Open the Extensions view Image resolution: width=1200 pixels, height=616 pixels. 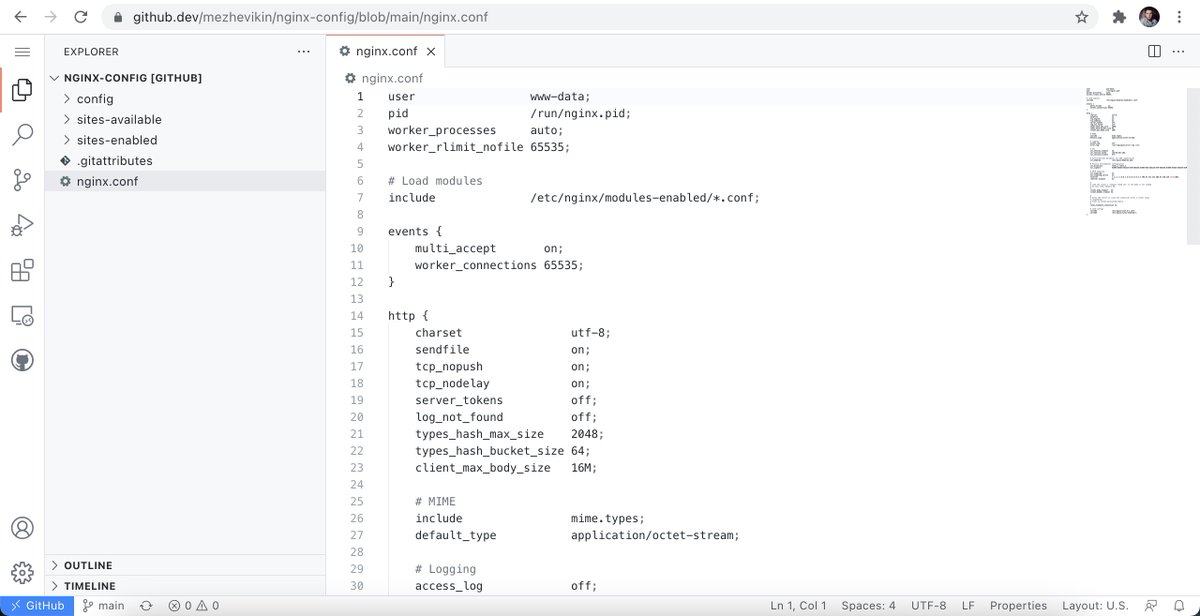(x=22, y=271)
